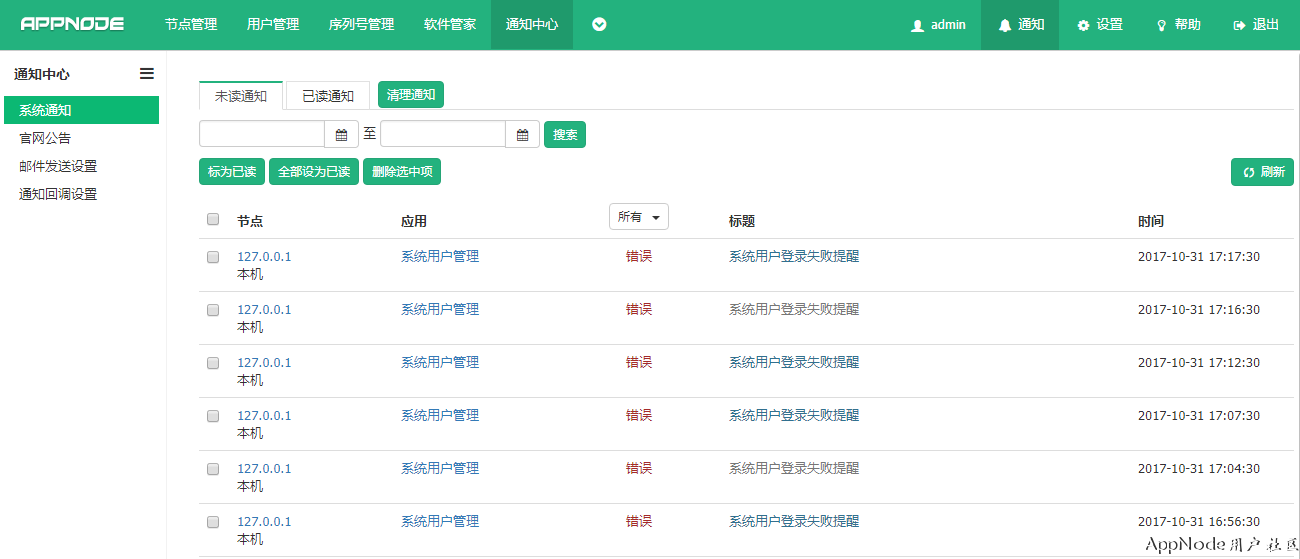
Task: Open help with lightbulb icon
Action: 1178,25
